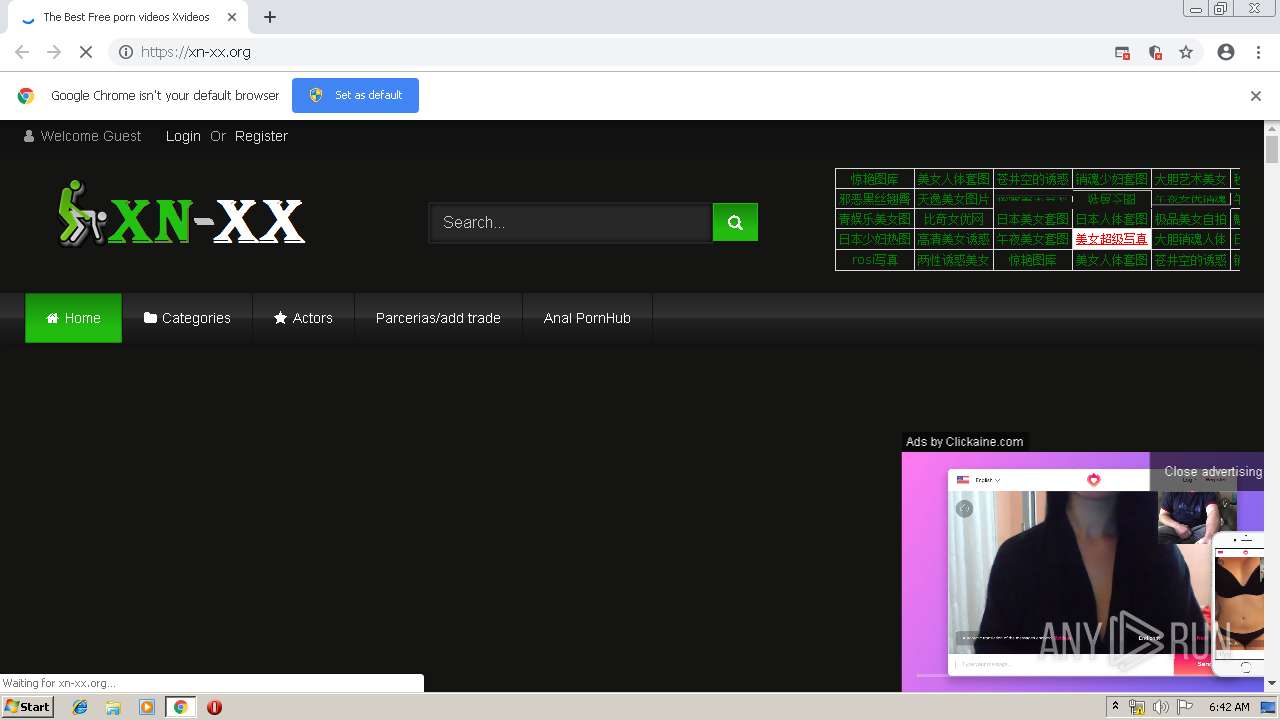Dismiss the default browser infobar
This screenshot has height=720, width=1280.
(x=1256, y=96)
